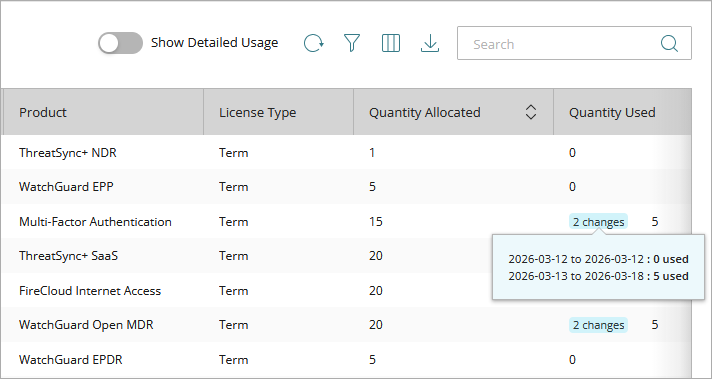Select the WatchGuard Open MDR product
This screenshot has width=712, height=379.
[86, 325]
